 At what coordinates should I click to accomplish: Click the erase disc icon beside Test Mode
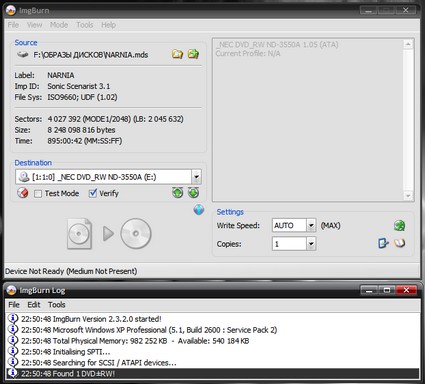(22, 193)
